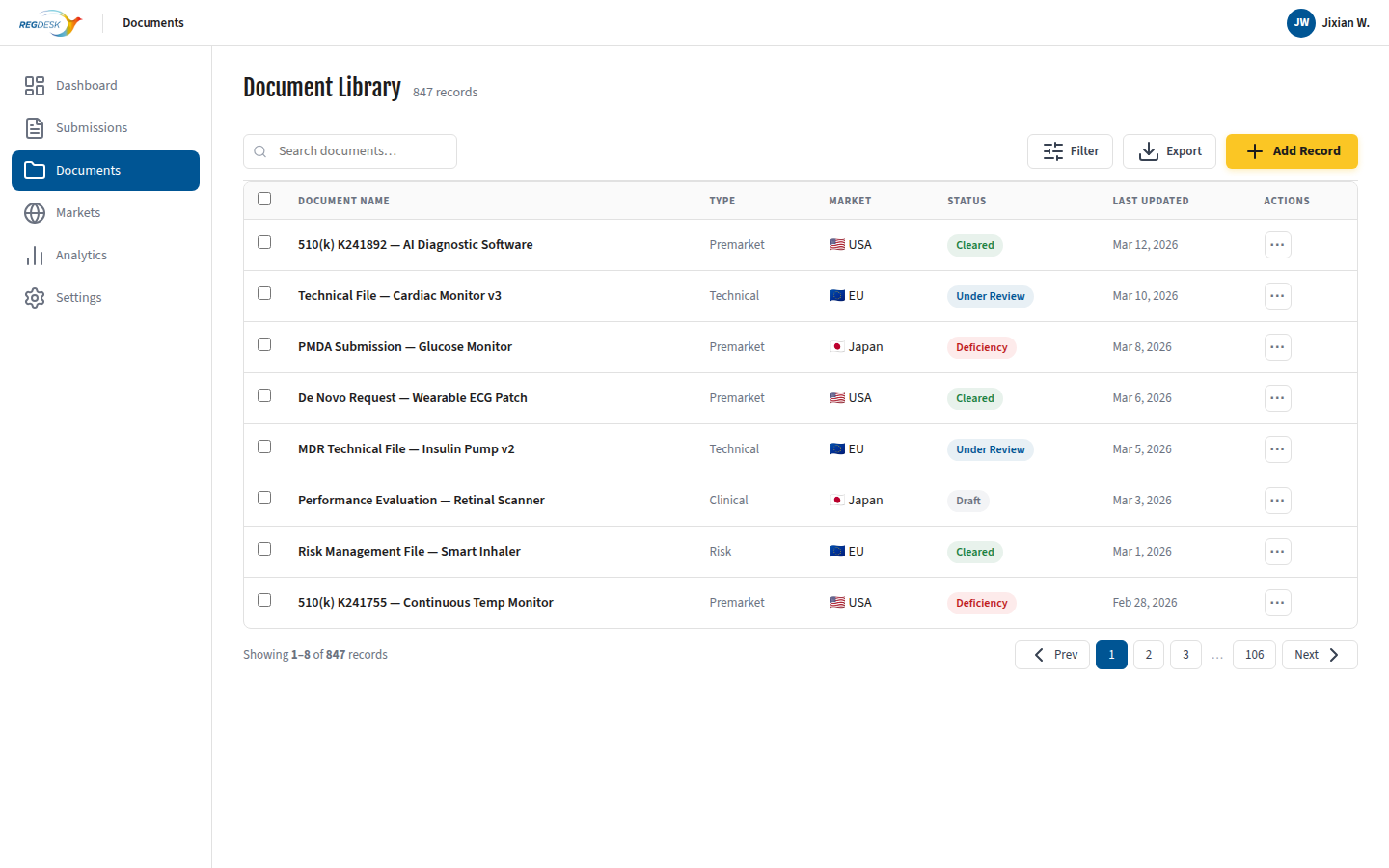Viewport: 1389px width, 868px height.
Task: Click the Add Record button
Action: click(x=1292, y=150)
